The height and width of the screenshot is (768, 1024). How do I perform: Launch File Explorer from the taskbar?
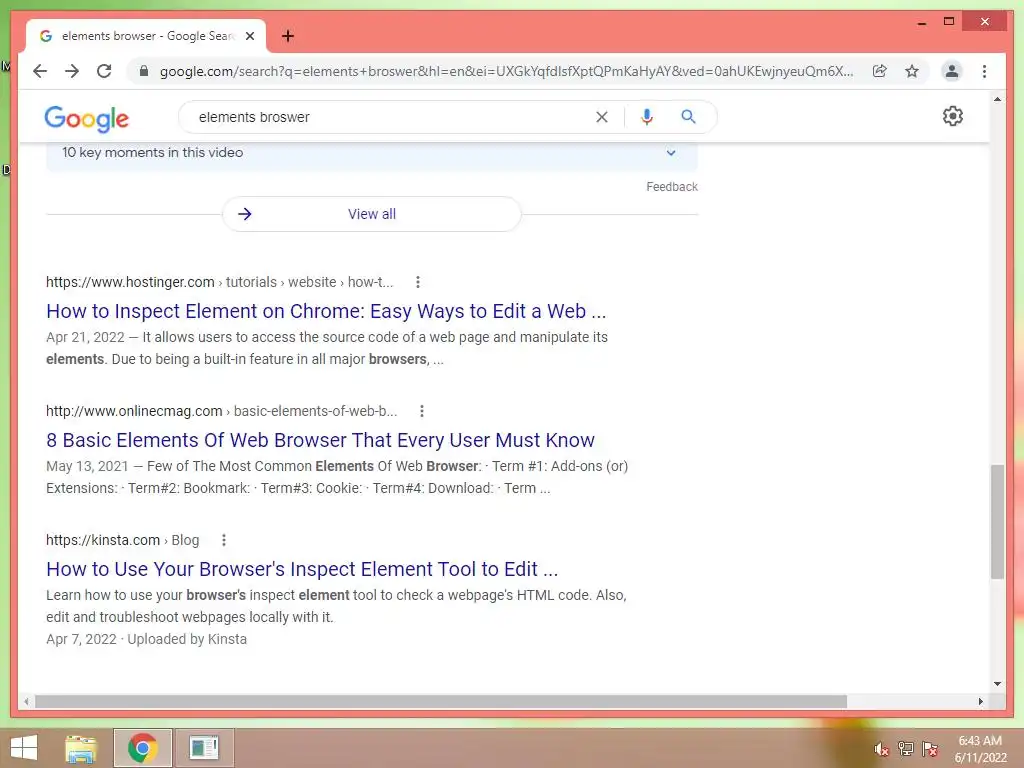(x=81, y=748)
